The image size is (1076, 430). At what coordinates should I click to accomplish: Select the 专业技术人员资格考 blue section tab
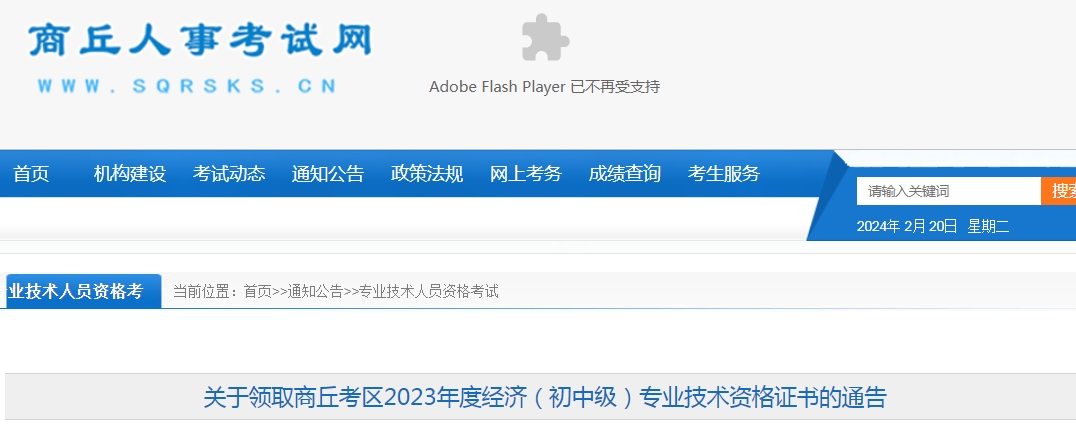pos(81,291)
